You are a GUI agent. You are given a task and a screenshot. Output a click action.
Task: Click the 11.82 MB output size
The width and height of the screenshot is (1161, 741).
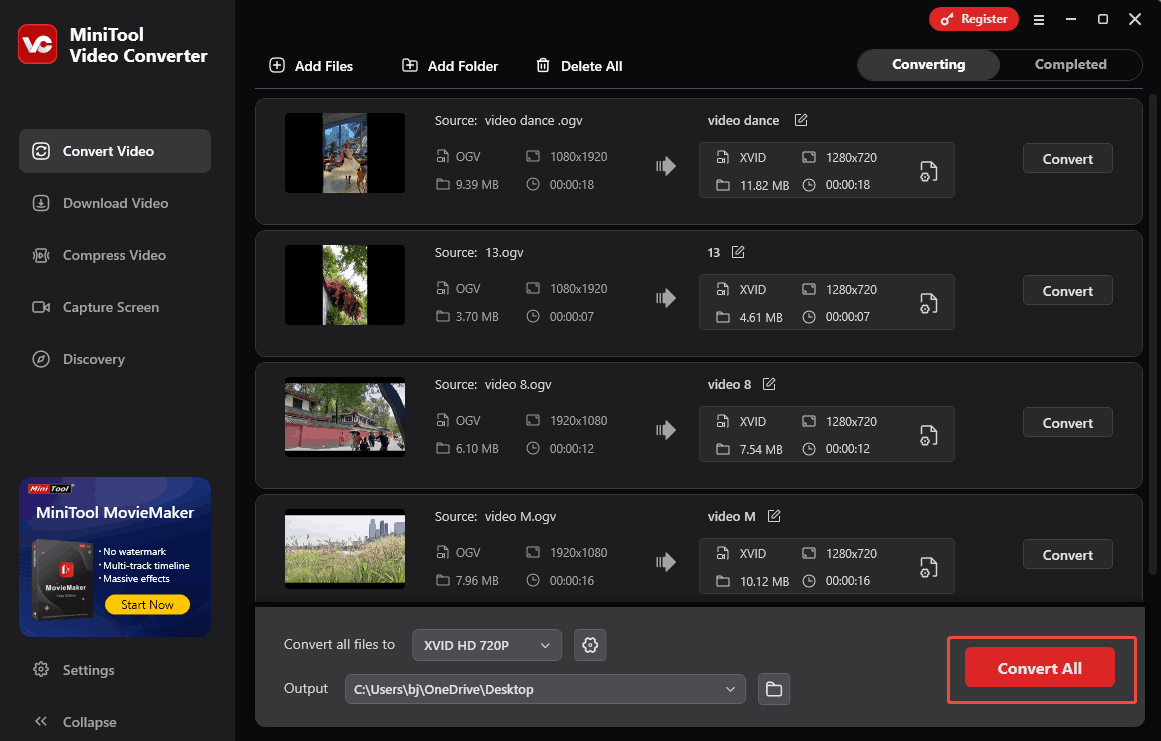[764, 185]
